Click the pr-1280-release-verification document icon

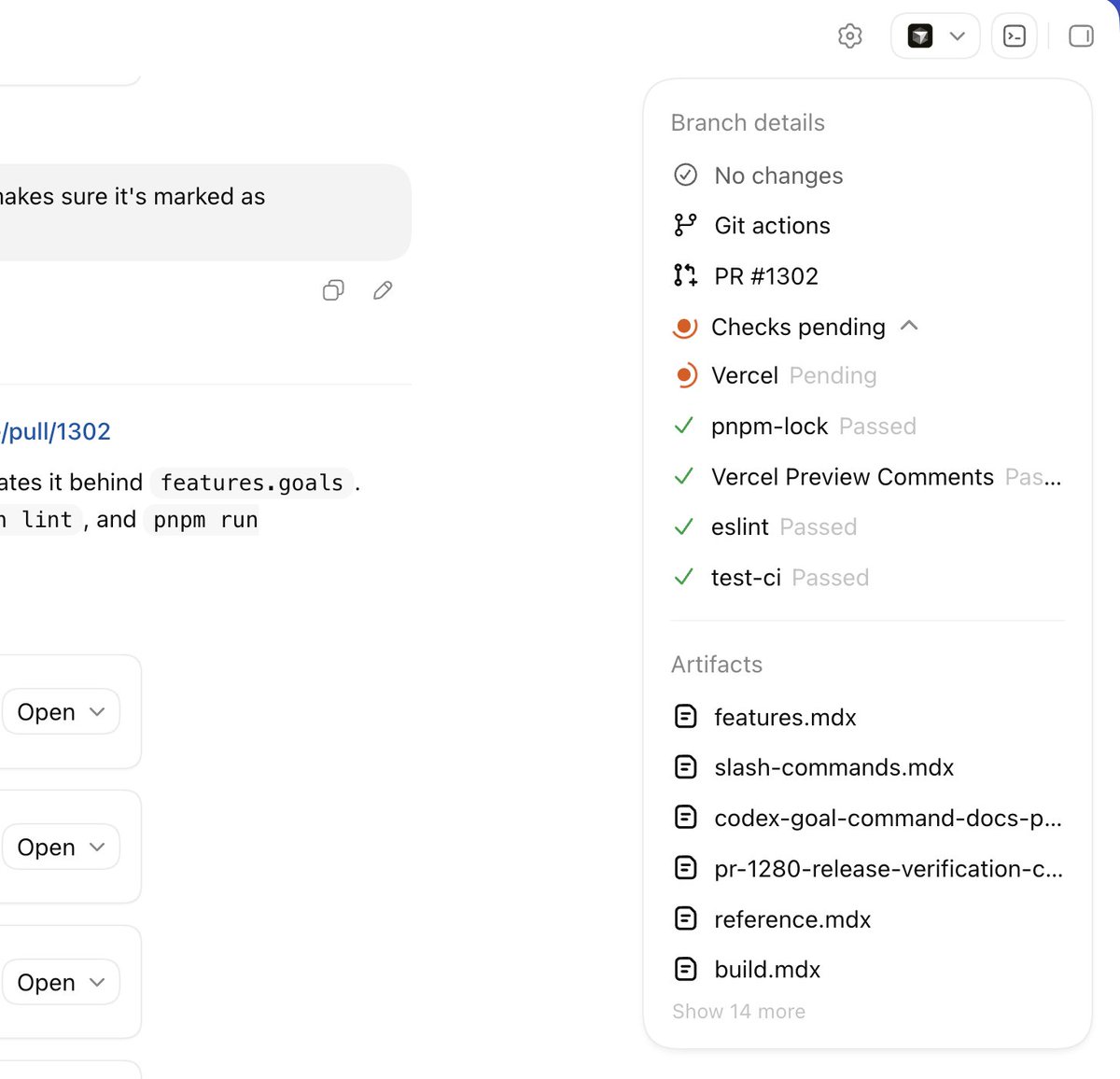685,868
